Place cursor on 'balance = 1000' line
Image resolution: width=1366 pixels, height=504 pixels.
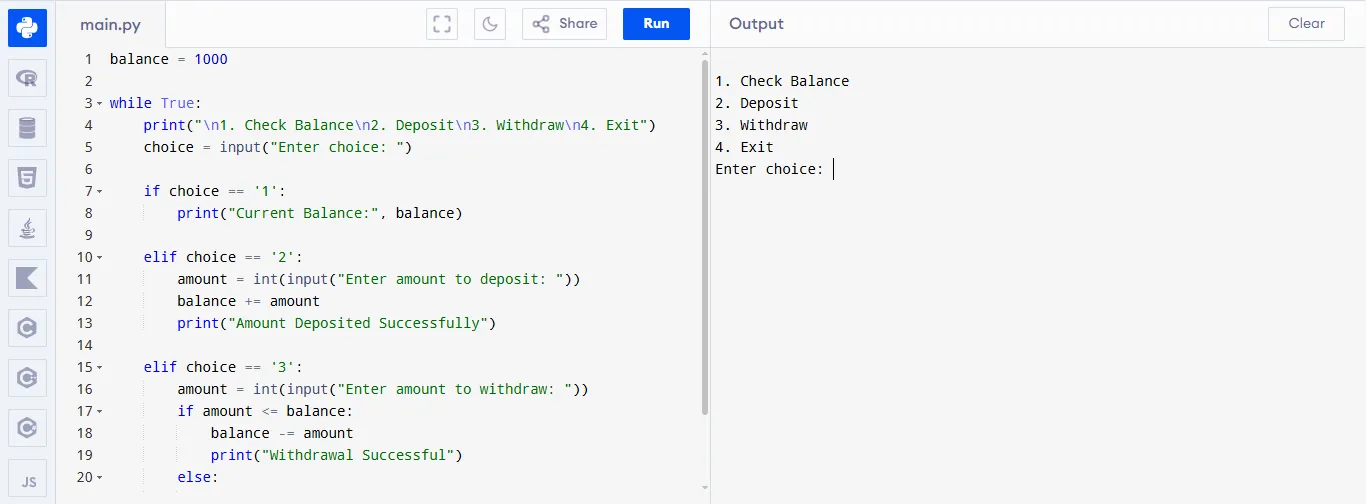point(169,59)
